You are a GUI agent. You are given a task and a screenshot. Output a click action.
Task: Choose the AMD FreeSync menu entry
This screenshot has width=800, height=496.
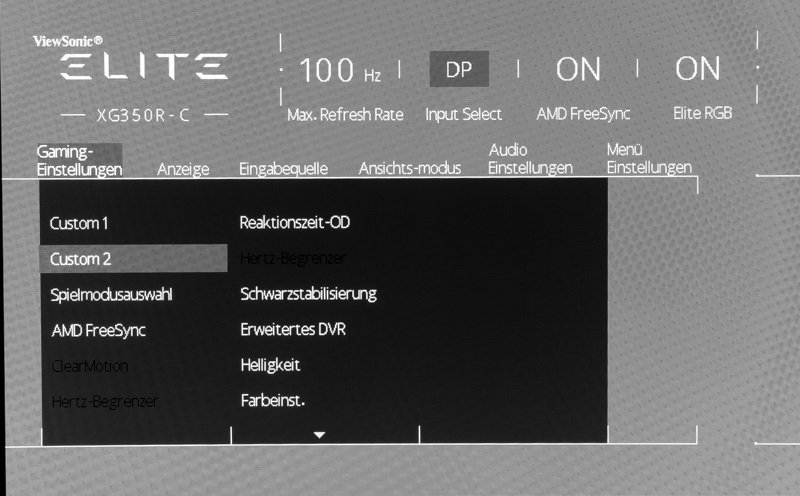point(98,330)
